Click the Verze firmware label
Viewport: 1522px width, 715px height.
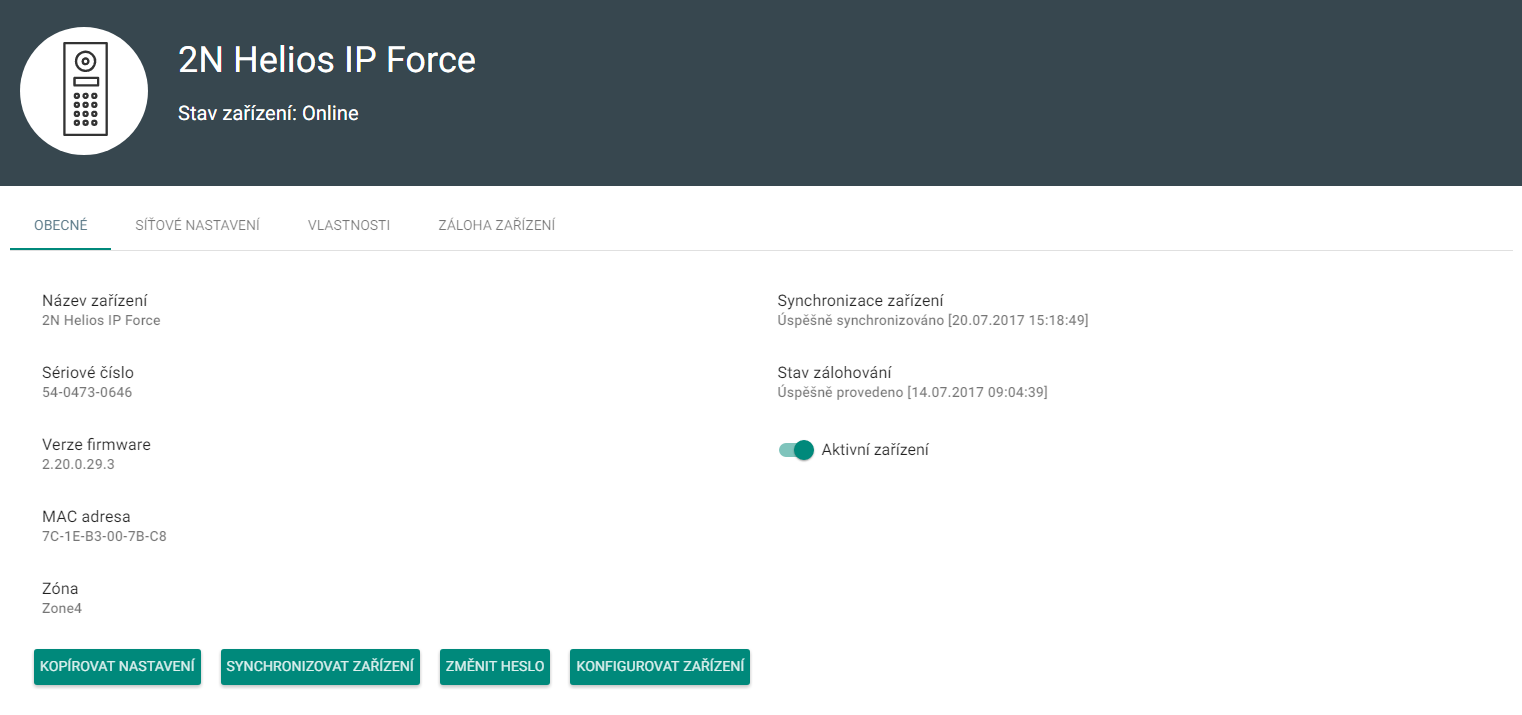click(x=96, y=445)
